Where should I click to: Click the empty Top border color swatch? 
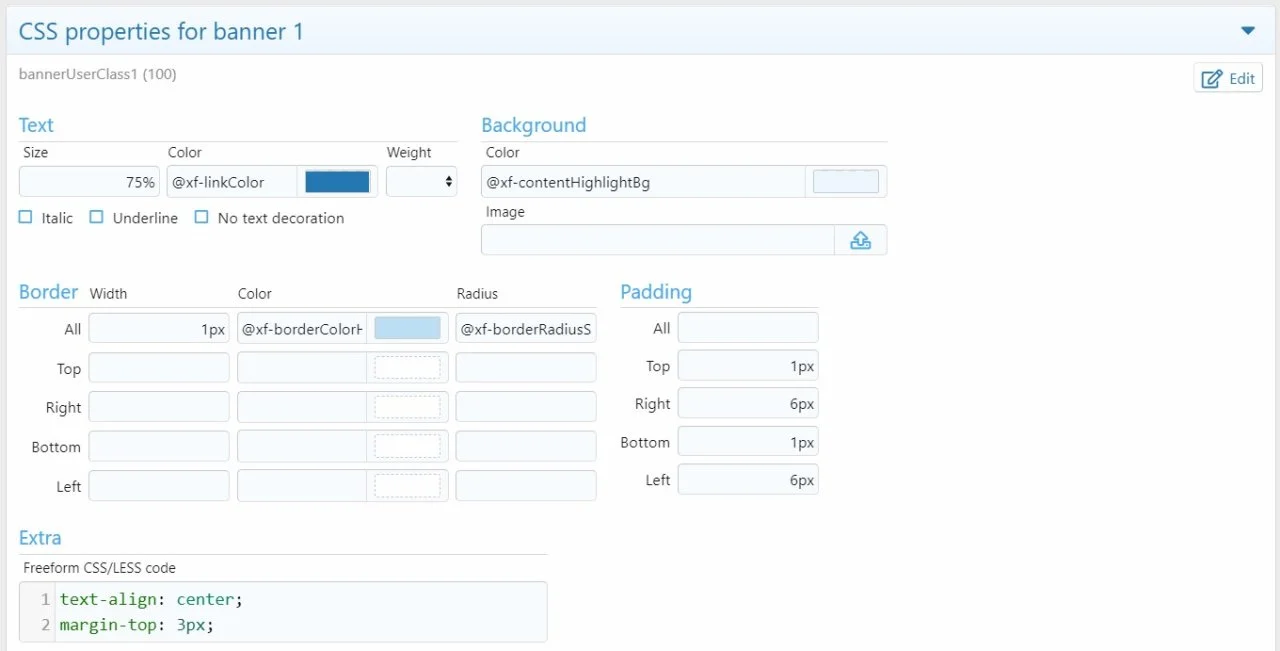coord(407,368)
